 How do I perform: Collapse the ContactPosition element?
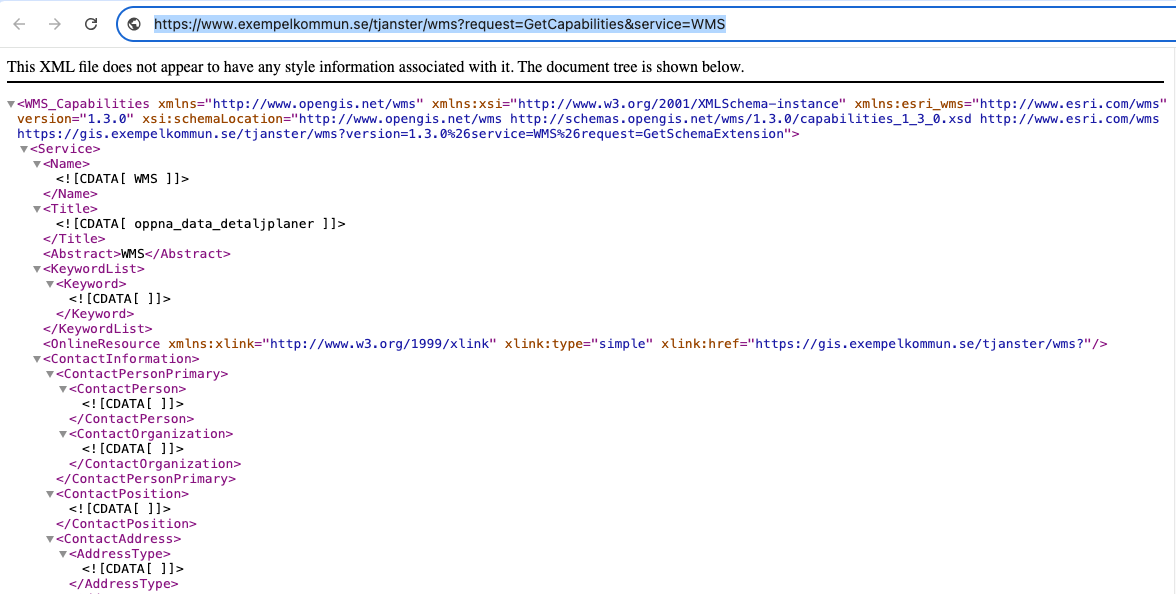click(x=50, y=494)
